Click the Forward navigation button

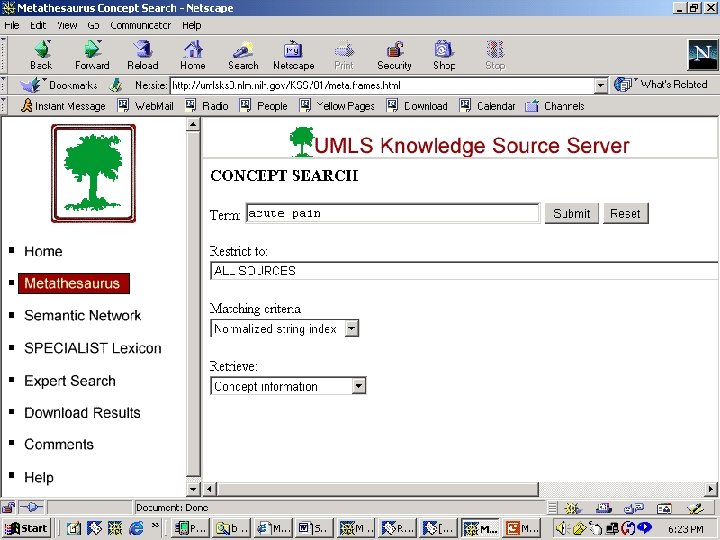pyautogui.click(x=92, y=55)
